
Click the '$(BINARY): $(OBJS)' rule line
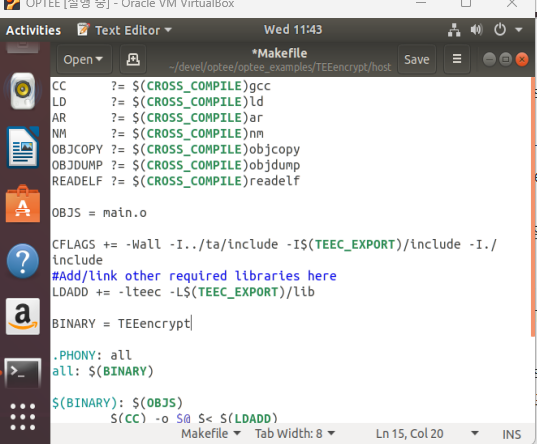(x=117, y=403)
